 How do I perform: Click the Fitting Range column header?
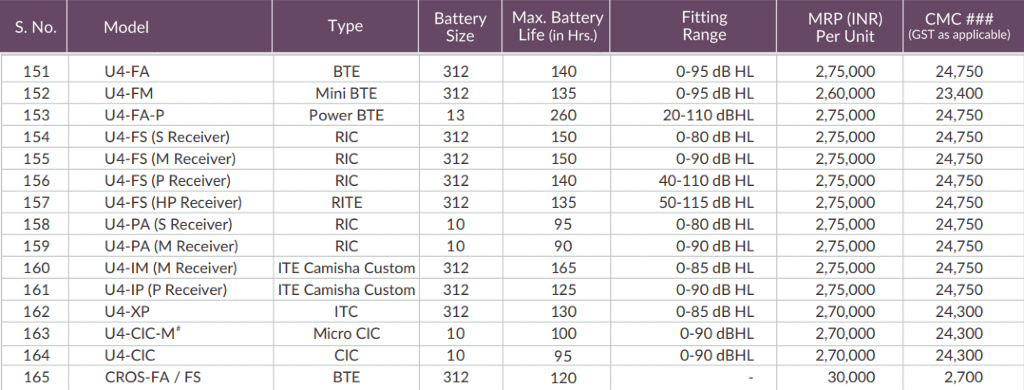(704, 26)
